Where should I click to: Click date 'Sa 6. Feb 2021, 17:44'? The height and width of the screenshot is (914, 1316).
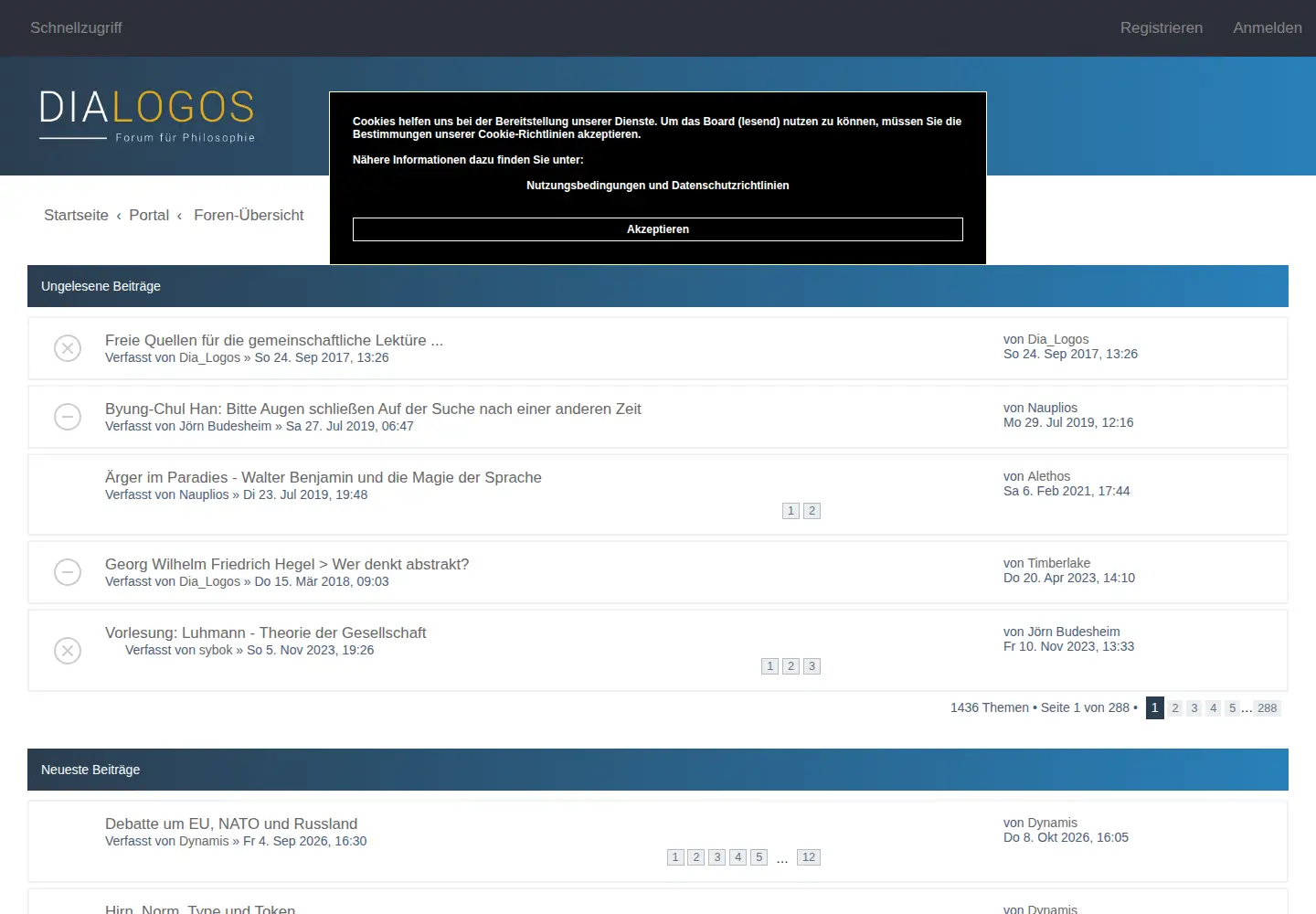pos(1067,491)
